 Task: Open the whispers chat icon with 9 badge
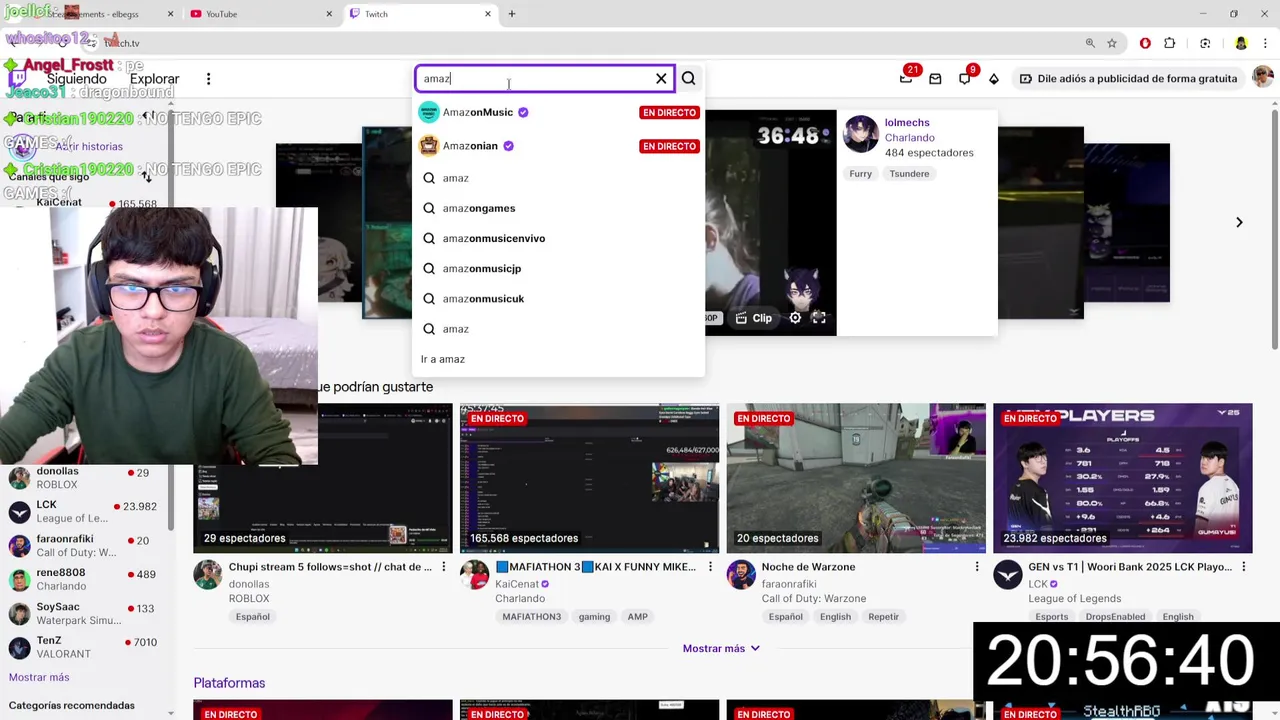click(964, 78)
